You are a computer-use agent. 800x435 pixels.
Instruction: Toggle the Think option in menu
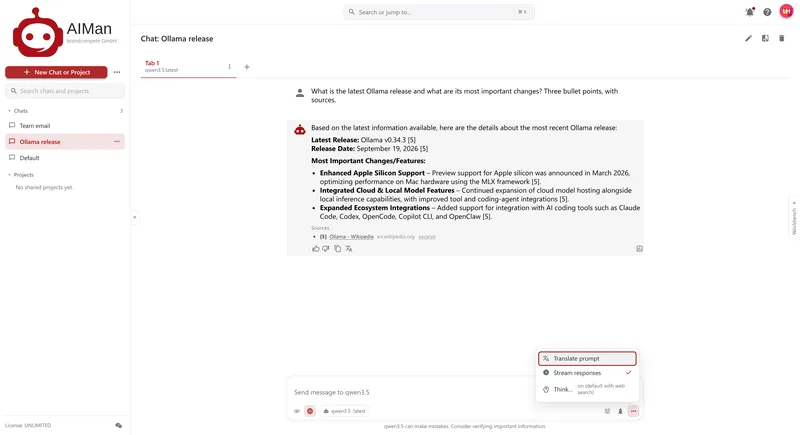point(587,389)
